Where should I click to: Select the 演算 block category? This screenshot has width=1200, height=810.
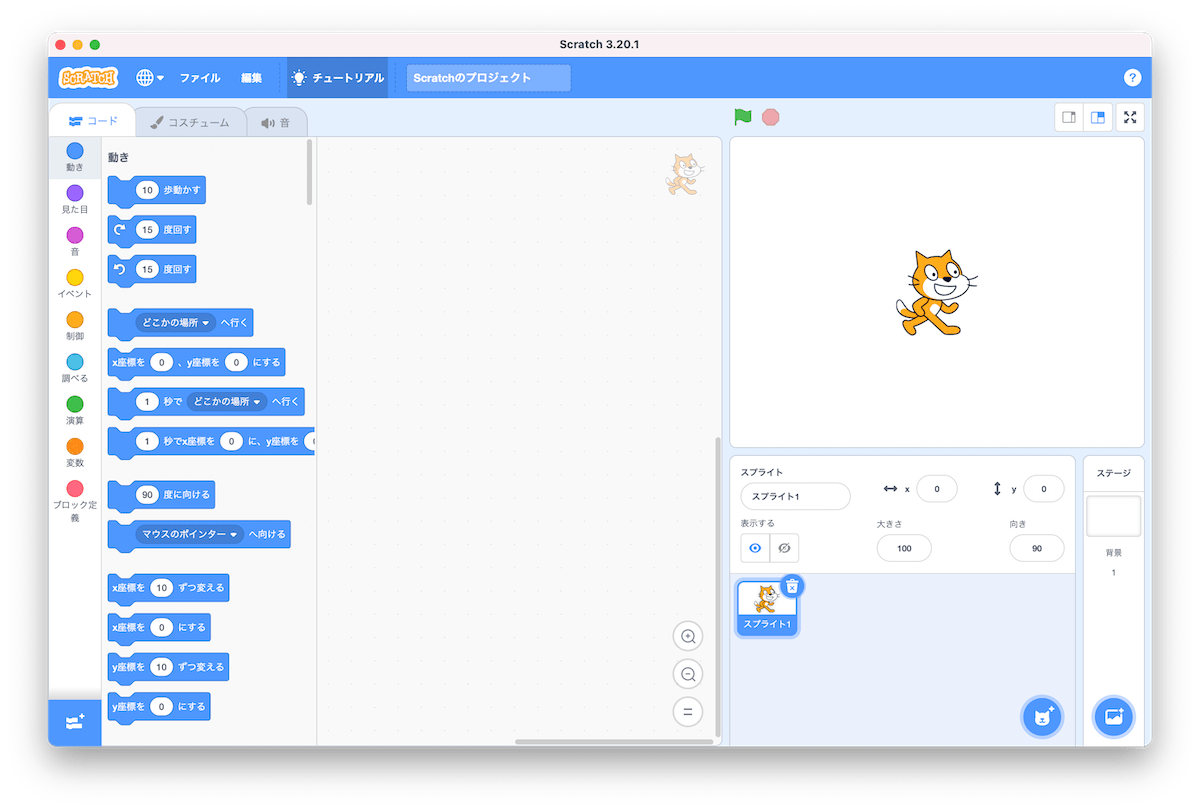pos(75,410)
